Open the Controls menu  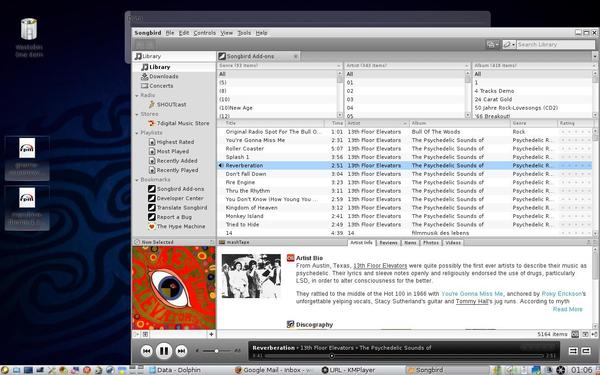coord(204,33)
